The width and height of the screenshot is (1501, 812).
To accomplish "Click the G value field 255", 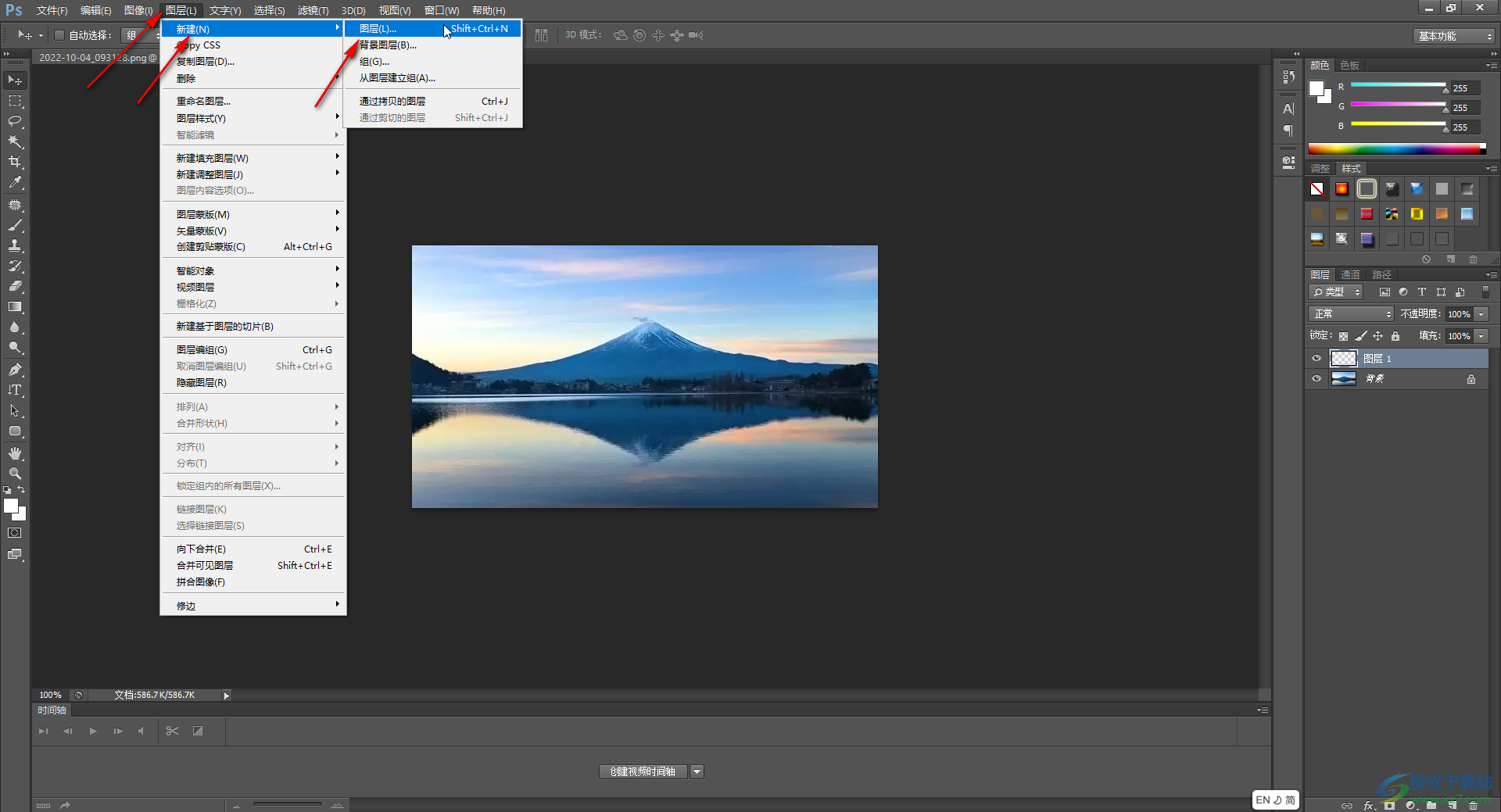I will tap(1466, 108).
